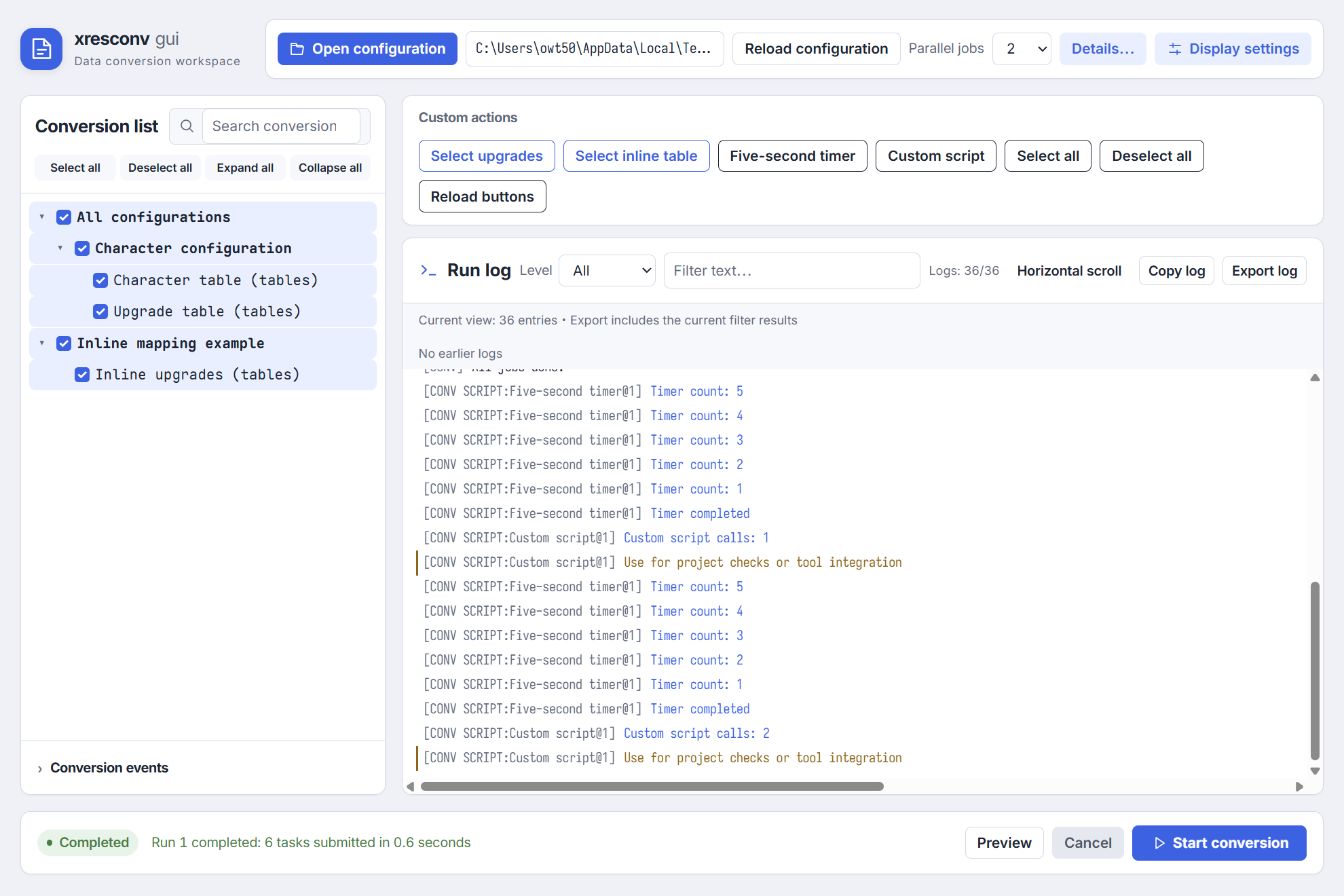Expand the Conversion events section
This screenshot has width=1344, height=896.
102,768
